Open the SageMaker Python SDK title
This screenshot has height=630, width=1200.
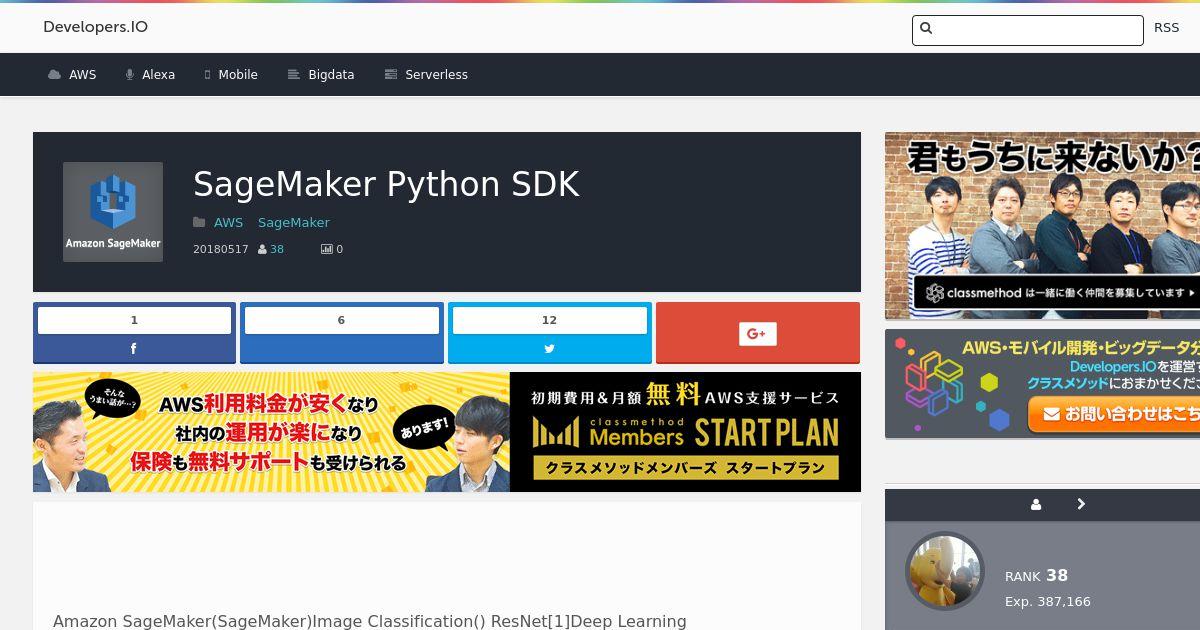tap(386, 184)
